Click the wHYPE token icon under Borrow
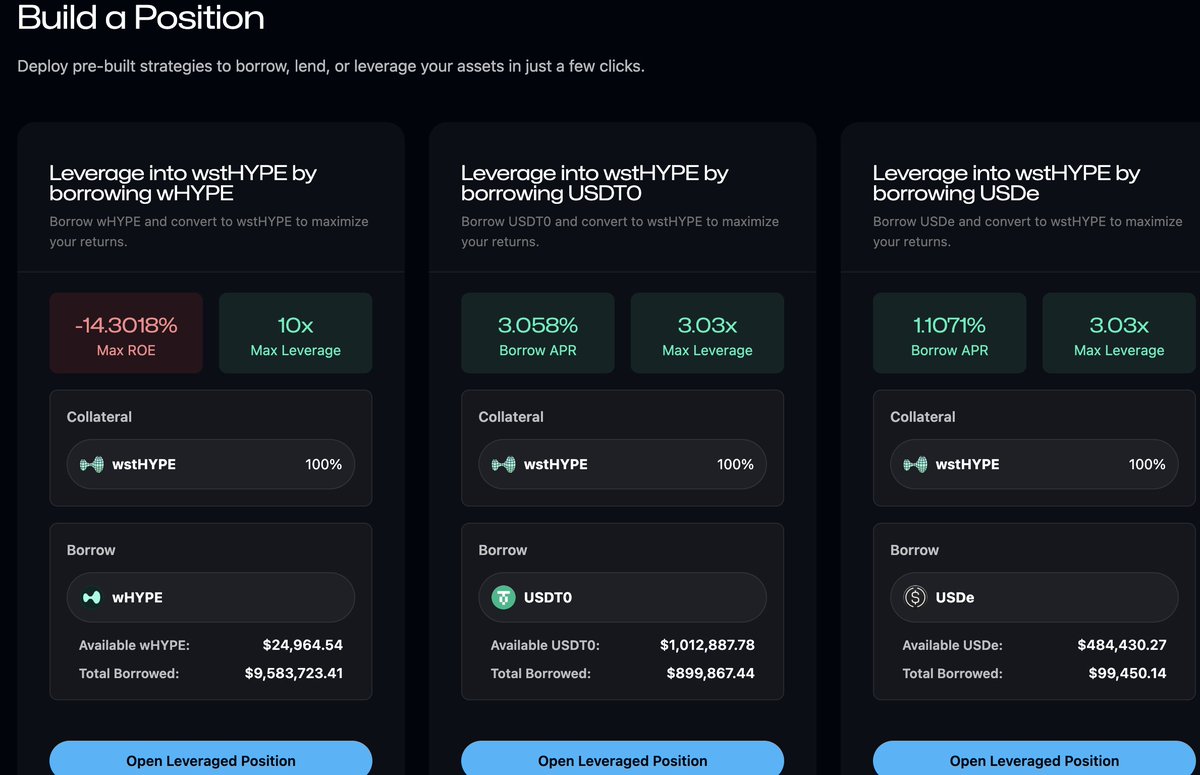This screenshot has height=775, width=1200. pos(92,597)
